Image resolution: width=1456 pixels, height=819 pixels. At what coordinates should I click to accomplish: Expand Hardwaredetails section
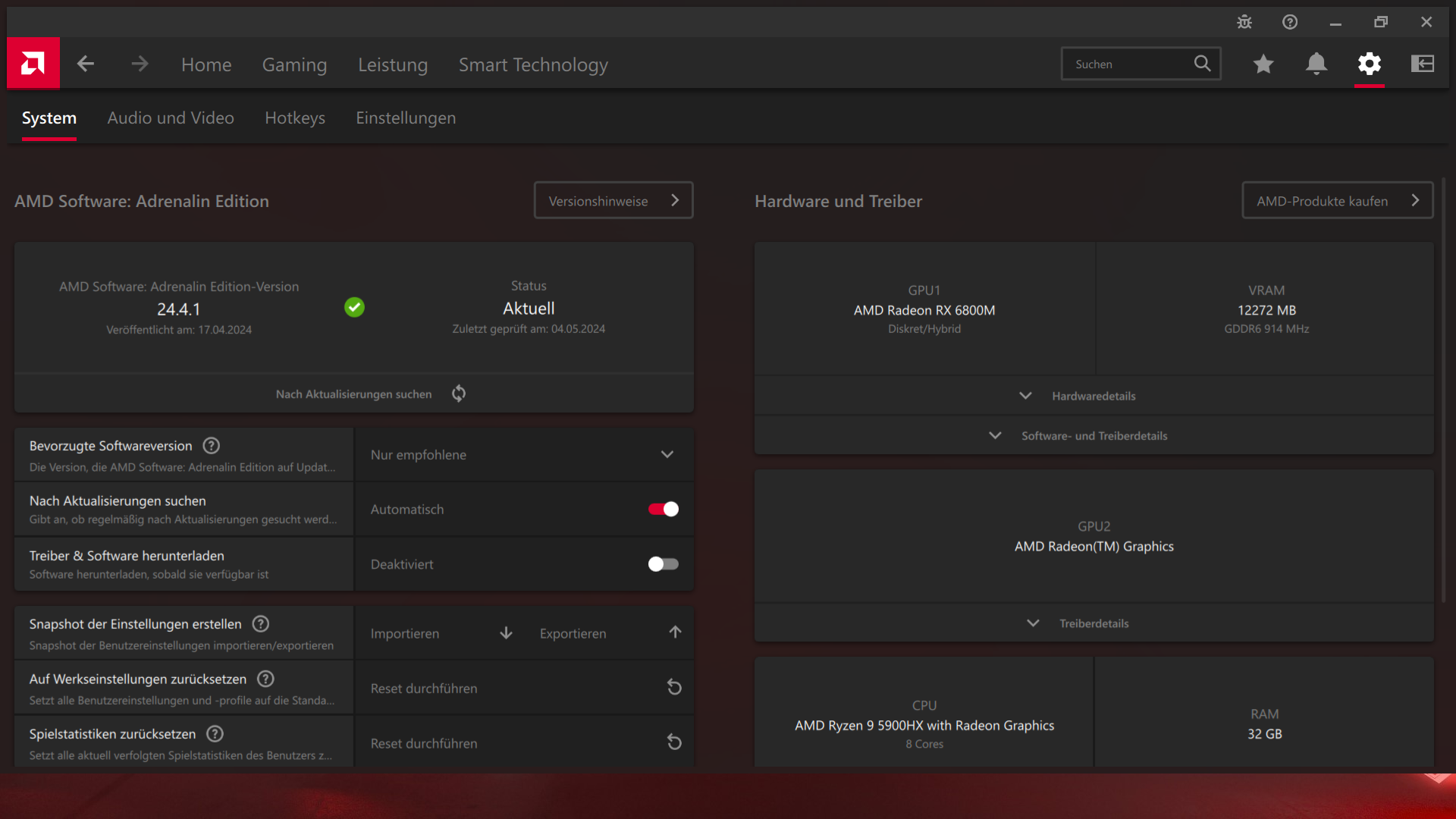(1094, 396)
